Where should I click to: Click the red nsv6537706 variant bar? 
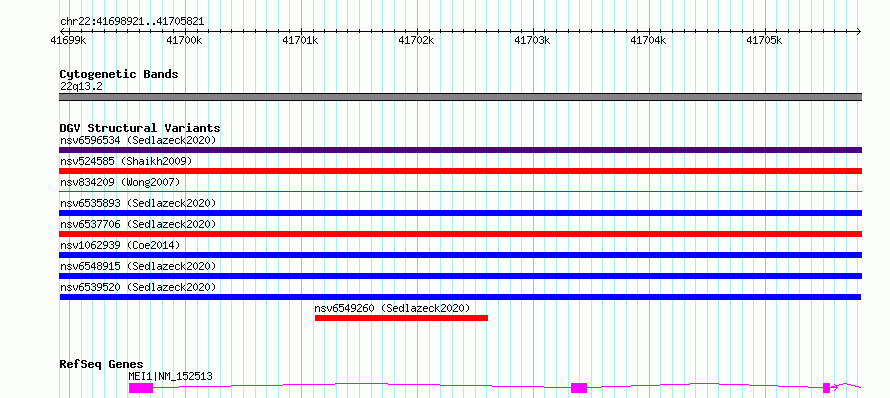[460, 234]
